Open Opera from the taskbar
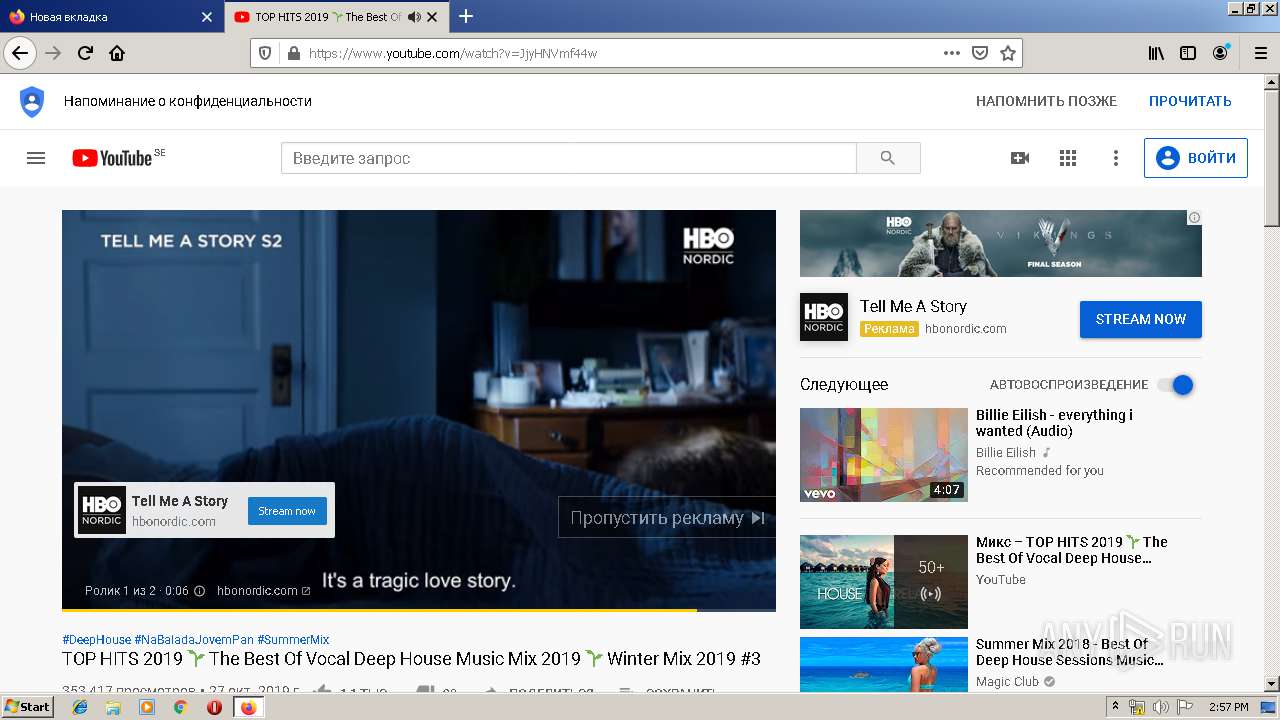This screenshot has width=1280, height=720. (x=214, y=707)
